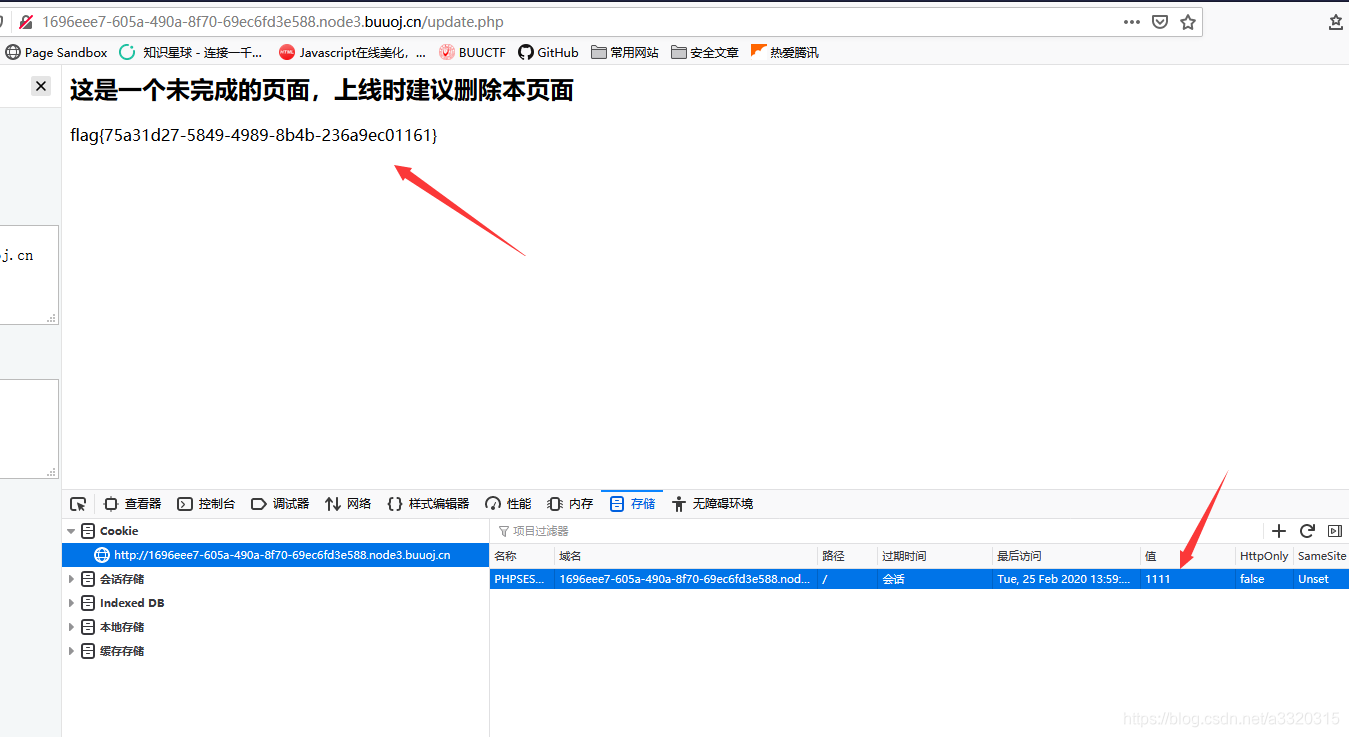Click the cookie row's domain cell
This screenshot has width=1349, height=737.
tap(685, 579)
